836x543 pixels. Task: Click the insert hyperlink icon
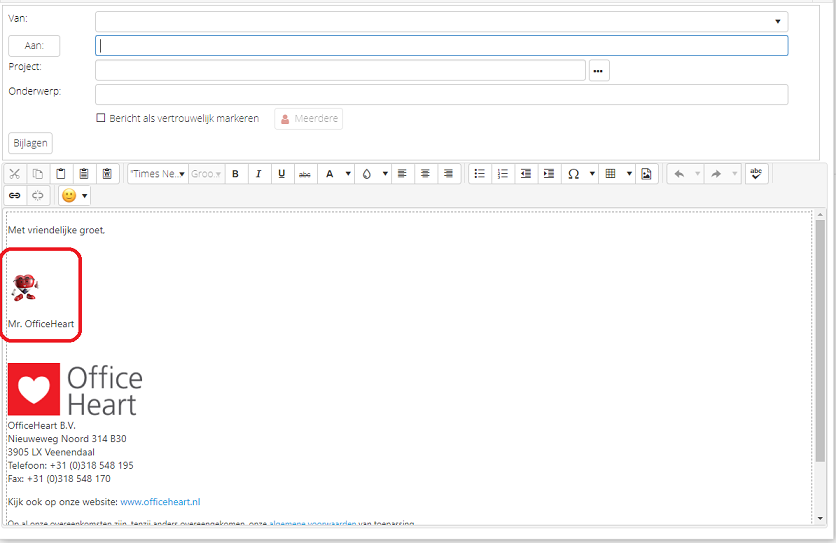(15, 196)
